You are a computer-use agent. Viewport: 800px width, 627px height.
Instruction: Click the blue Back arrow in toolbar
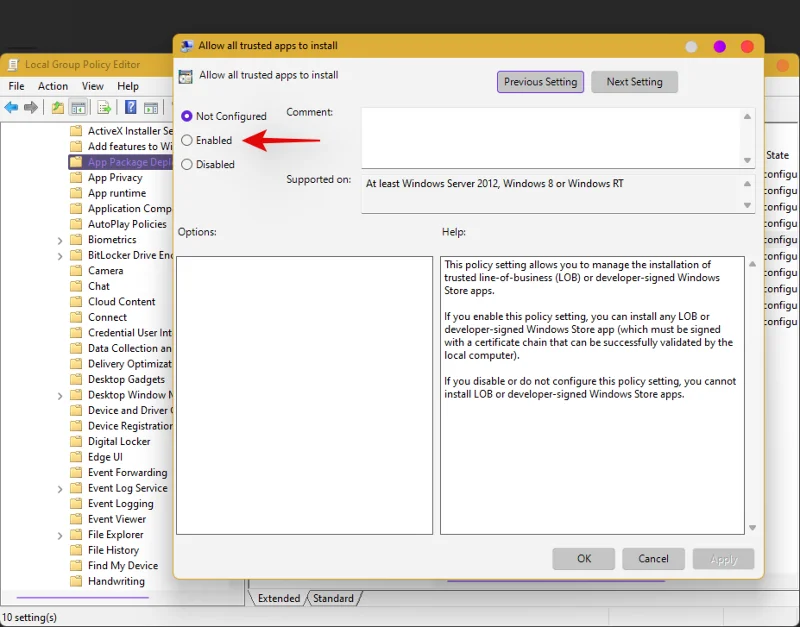[12, 108]
